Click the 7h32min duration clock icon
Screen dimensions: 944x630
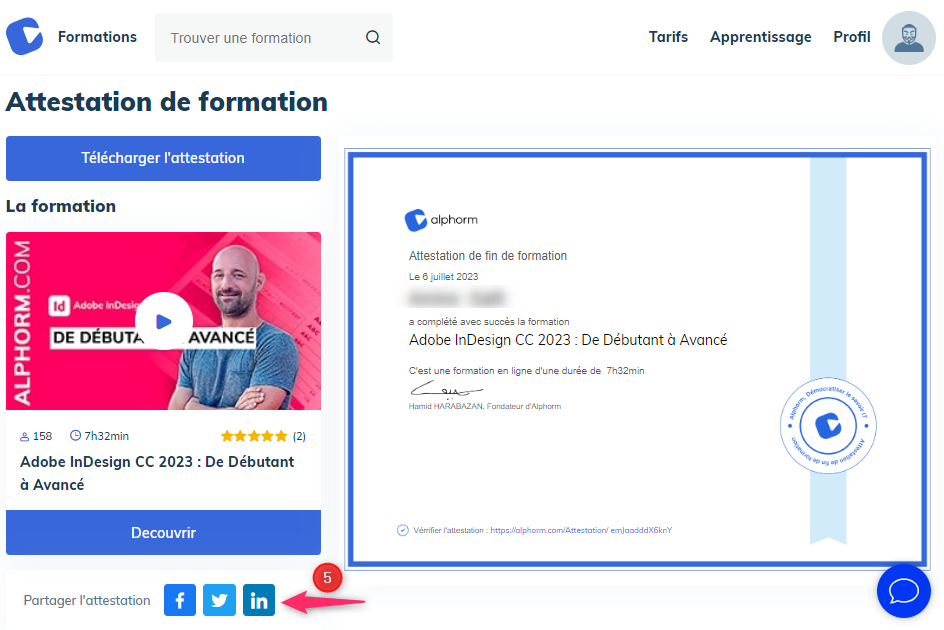(75, 435)
